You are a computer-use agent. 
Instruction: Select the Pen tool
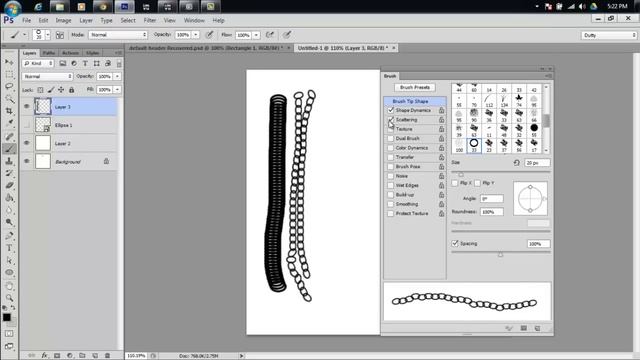9,236
